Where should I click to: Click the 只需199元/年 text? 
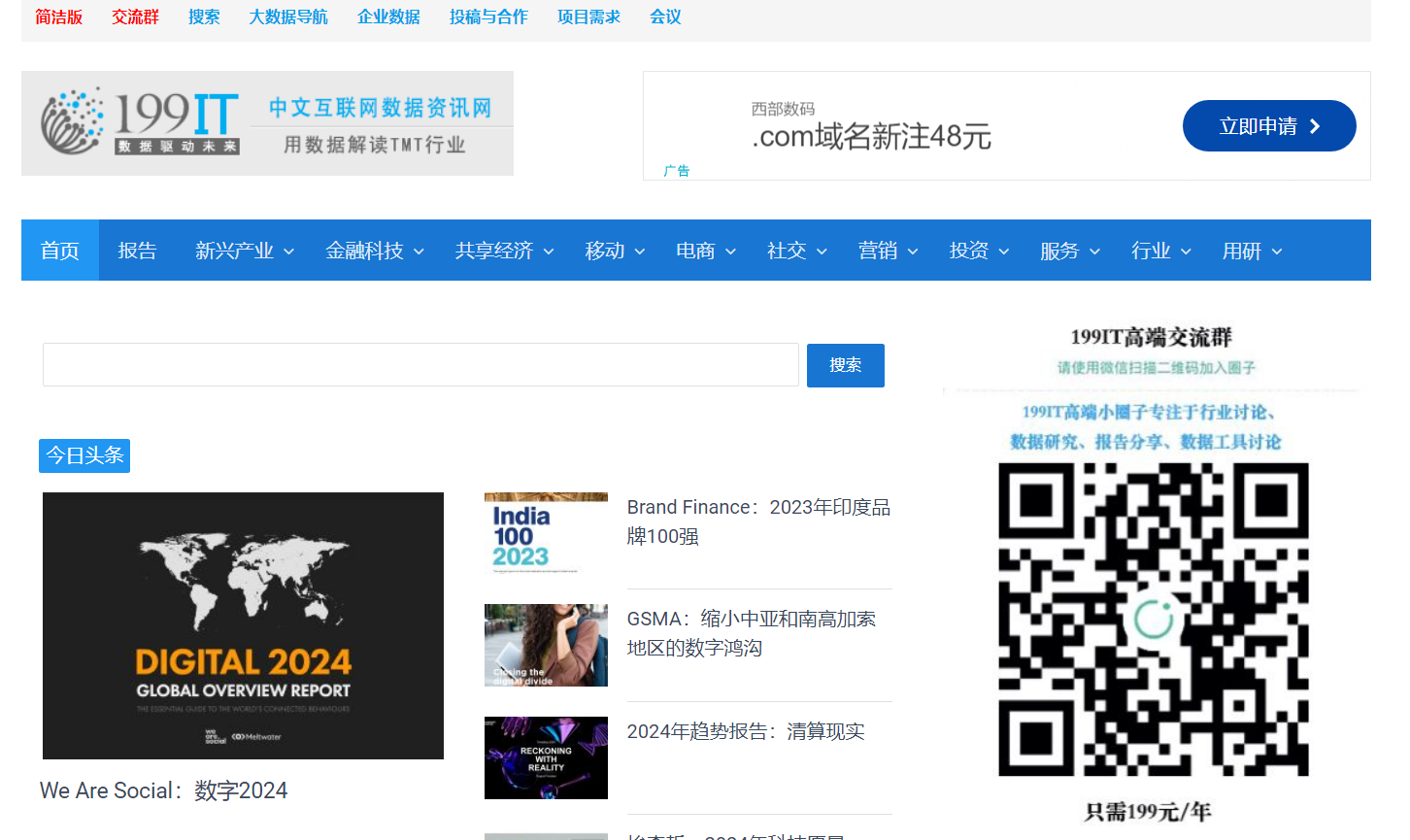(x=1148, y=812)
